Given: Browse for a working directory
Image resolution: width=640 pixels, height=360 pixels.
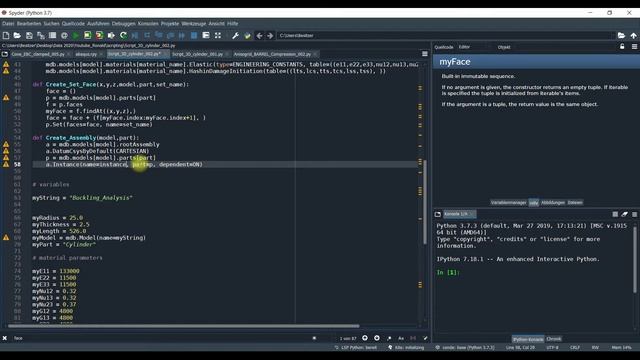Looking at the screenshot, I should 621,36.
